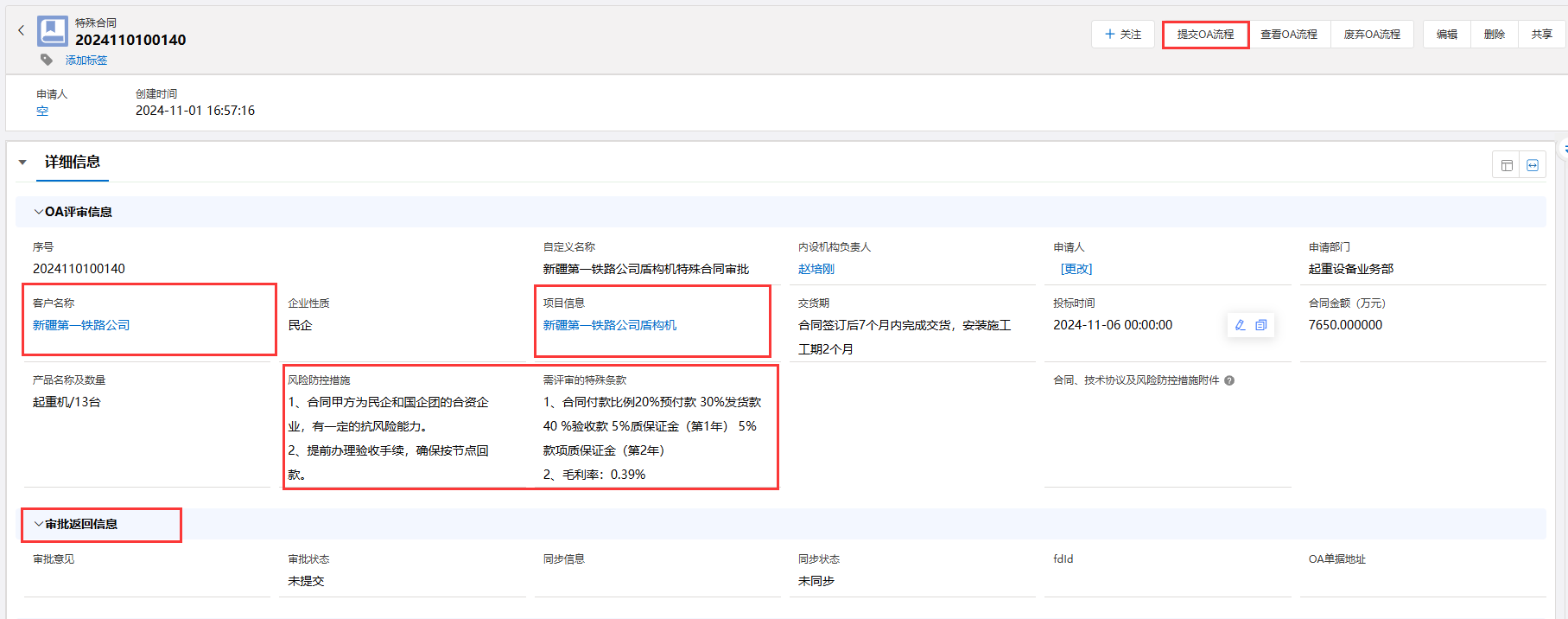Collapse the OA评审信息 section
The image size is (1568, 619).
38,212
